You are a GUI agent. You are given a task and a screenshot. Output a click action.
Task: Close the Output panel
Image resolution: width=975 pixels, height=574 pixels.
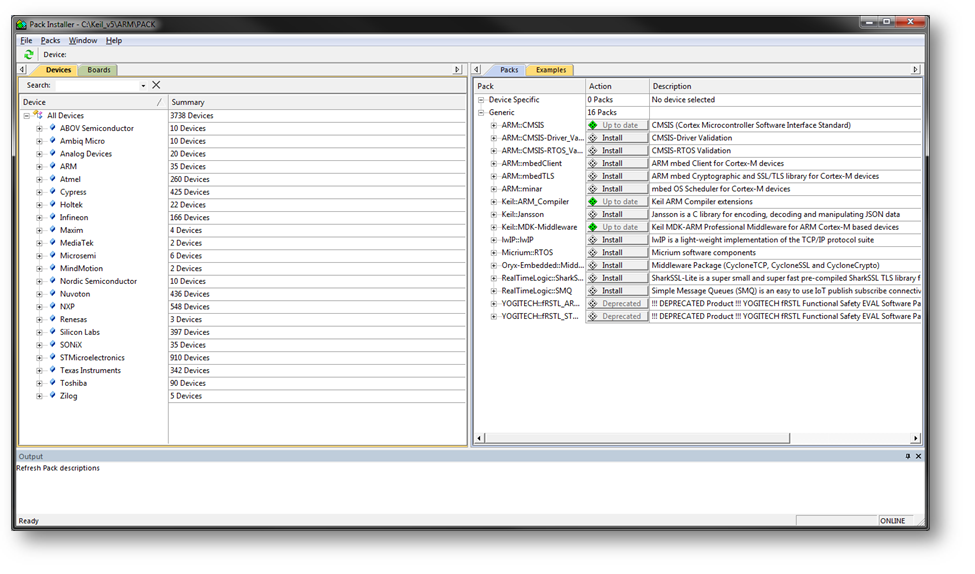[x=918, y=456]
